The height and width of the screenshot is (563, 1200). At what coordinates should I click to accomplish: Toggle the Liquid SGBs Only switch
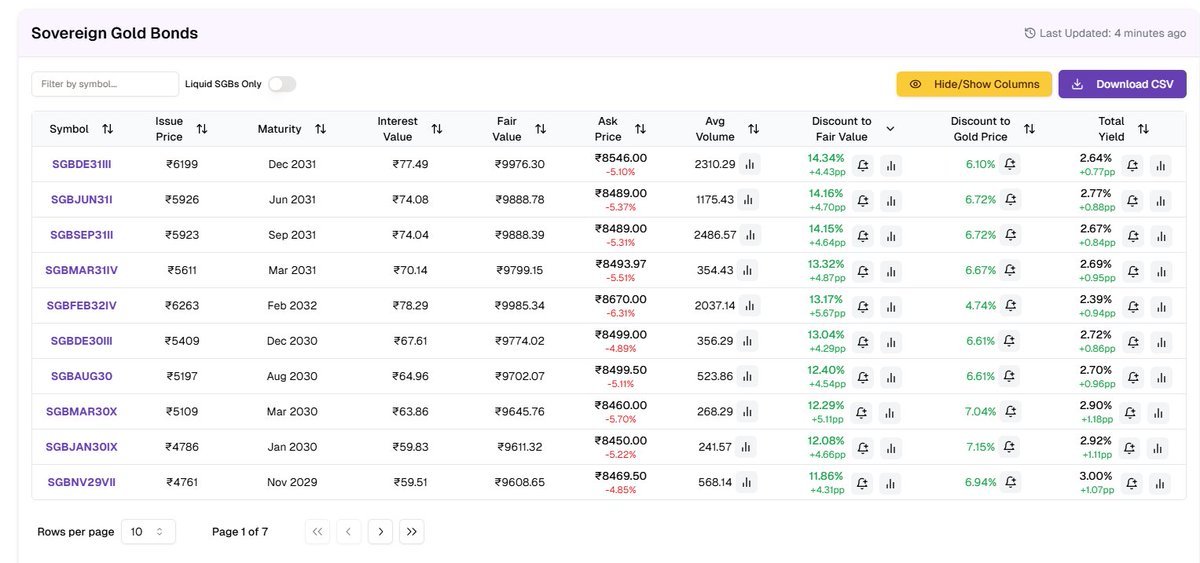[x=281, y=84]
